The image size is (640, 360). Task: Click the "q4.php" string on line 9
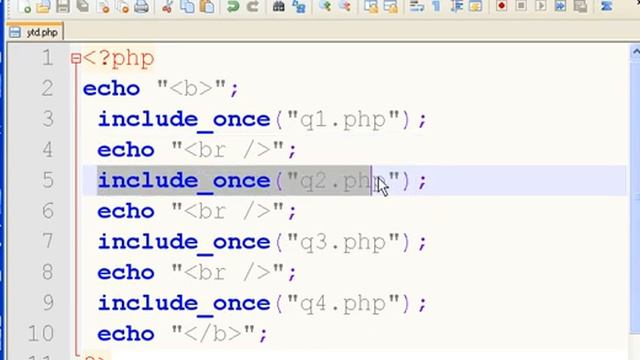pos(343,303)
